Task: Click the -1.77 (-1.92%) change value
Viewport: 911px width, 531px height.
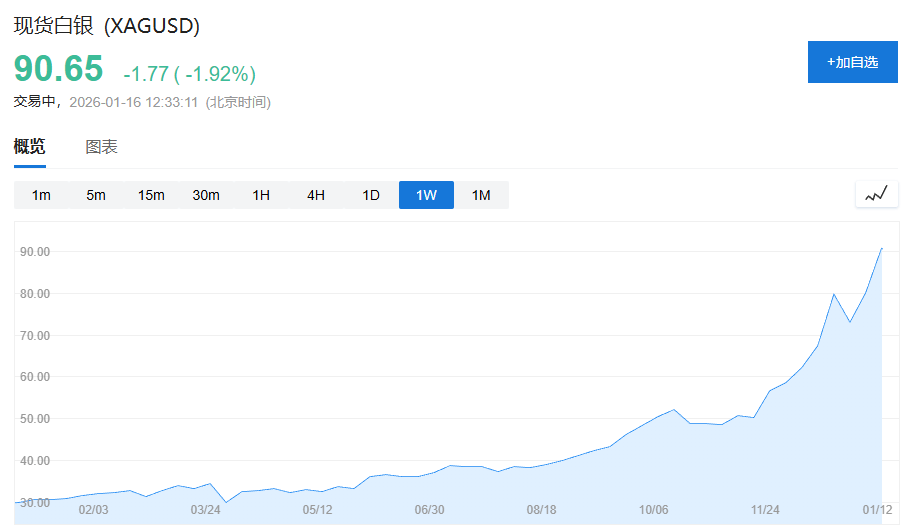Action: point(189,74)
